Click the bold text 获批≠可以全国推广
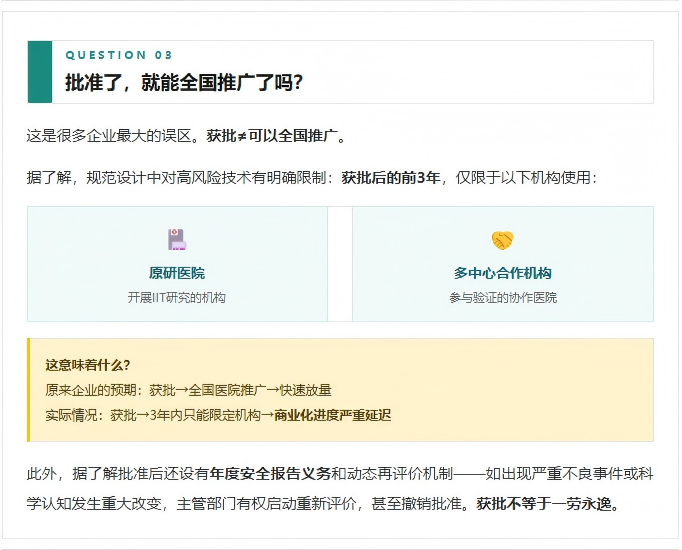 pos(276,136)
